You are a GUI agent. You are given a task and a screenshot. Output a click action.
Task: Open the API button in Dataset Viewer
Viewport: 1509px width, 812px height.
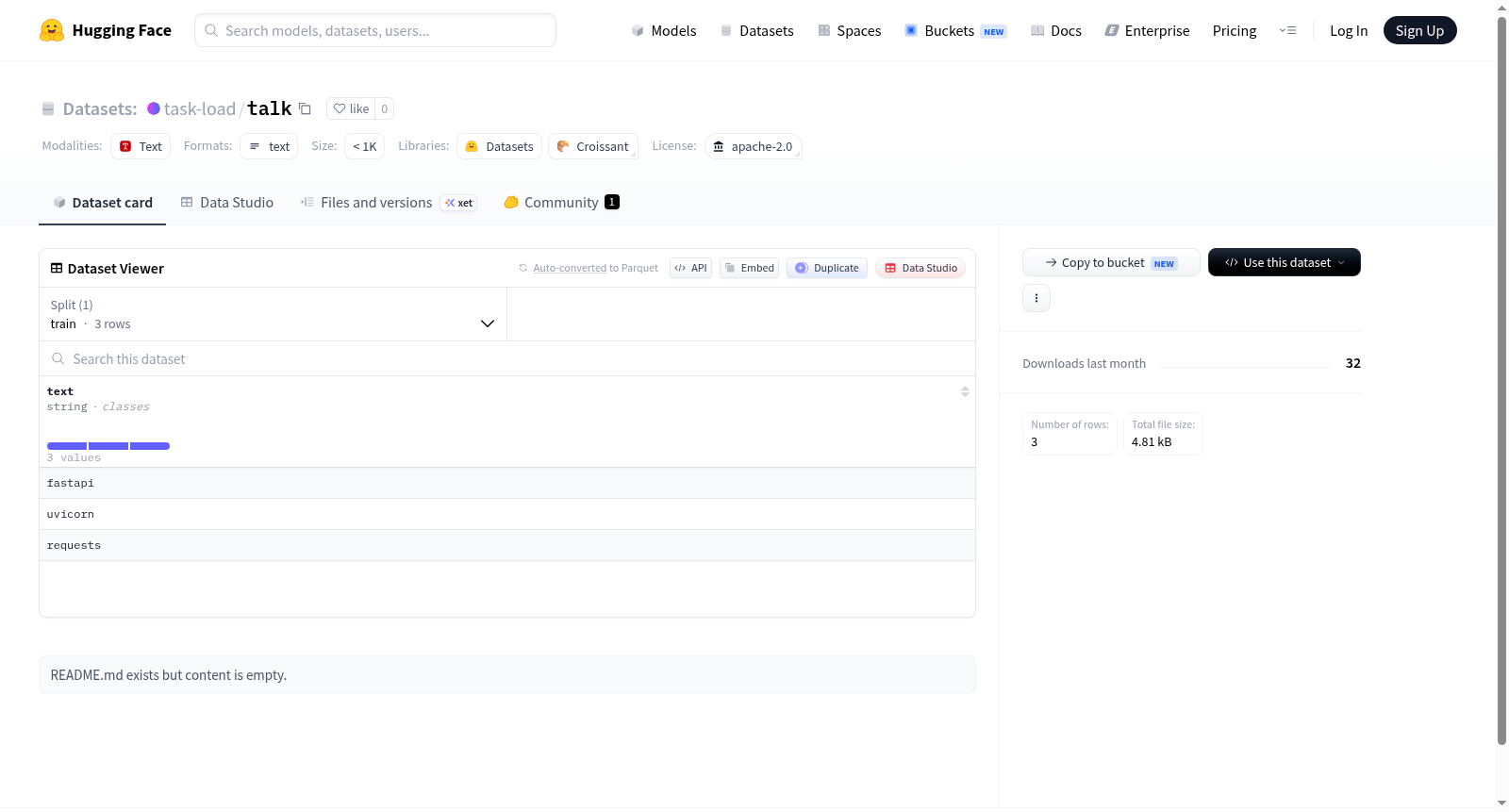pos(690,268)
